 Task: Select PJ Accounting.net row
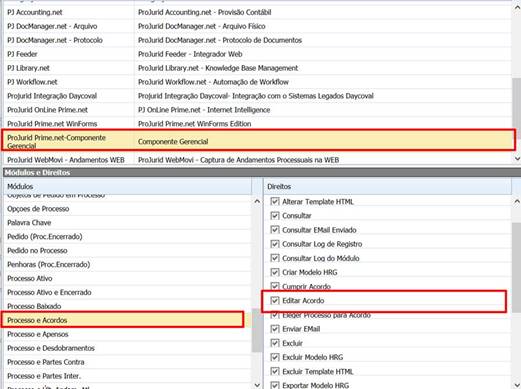coord(257,12)
